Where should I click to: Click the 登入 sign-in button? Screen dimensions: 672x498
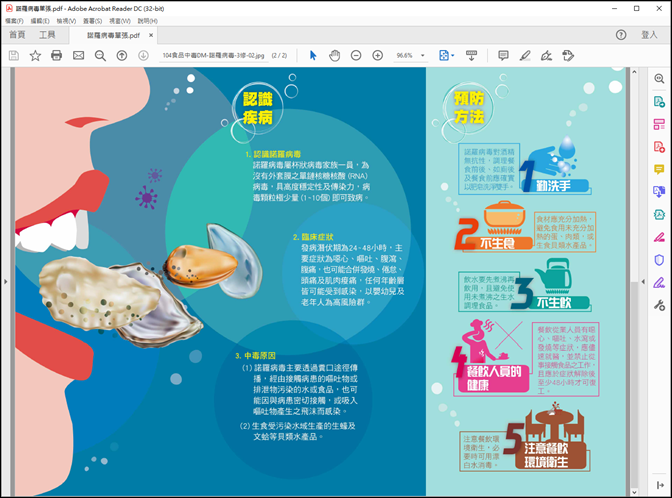click(649, 35)
